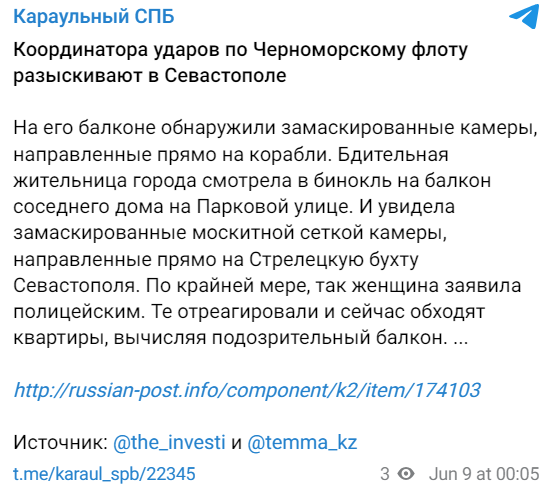Viewport: 559px width, 494px height.
Task: Click the t.me/karaul_spb/22345 post link
Action: [x=104, y=474]
